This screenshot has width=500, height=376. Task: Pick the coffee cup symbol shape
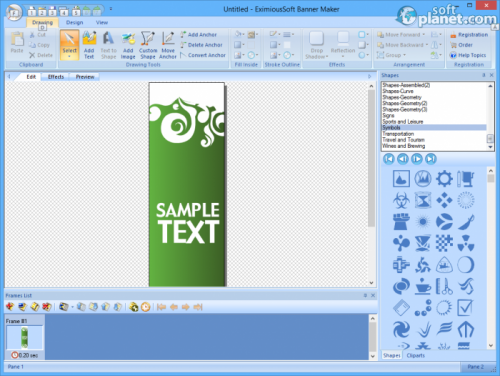coord(423,287)
